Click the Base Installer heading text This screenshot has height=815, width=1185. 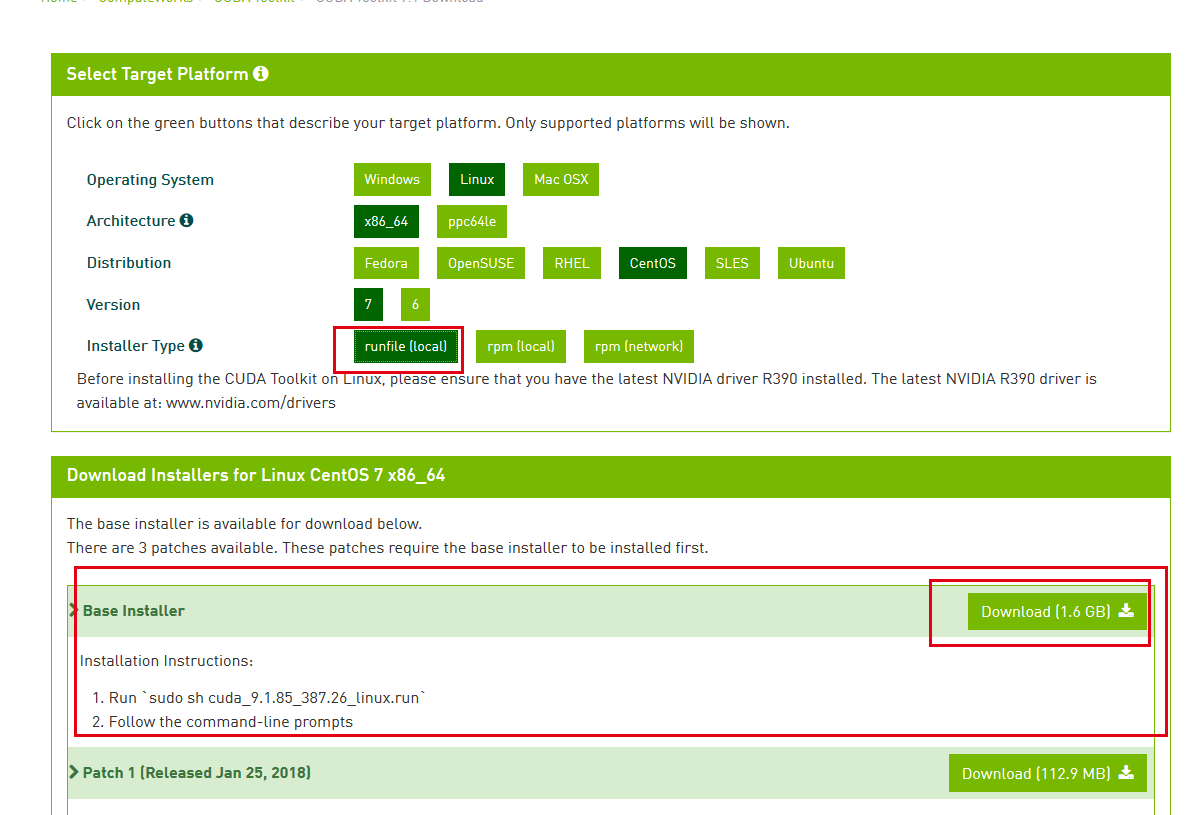click(x=134, y=611)
